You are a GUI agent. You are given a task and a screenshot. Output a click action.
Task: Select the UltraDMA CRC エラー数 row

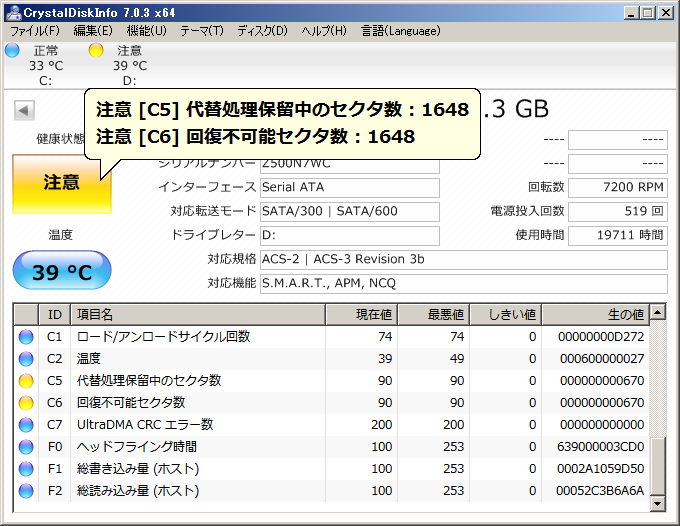pos(332,425)
